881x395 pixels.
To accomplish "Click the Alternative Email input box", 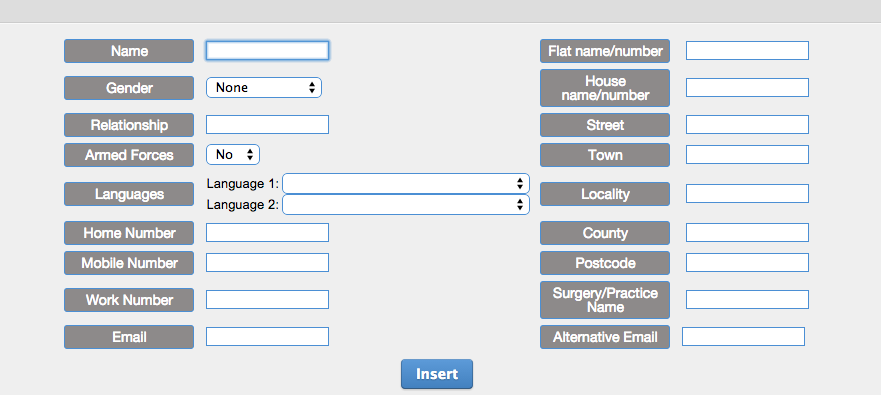I will [x=743, y=337].
